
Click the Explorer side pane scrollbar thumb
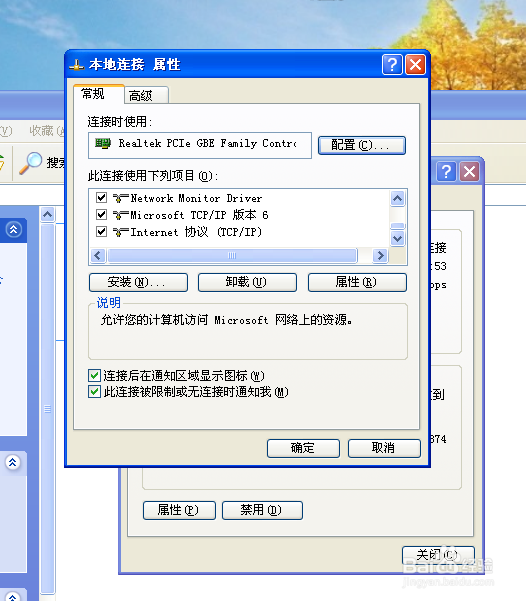pyautogui.click(x=48, y=408)
